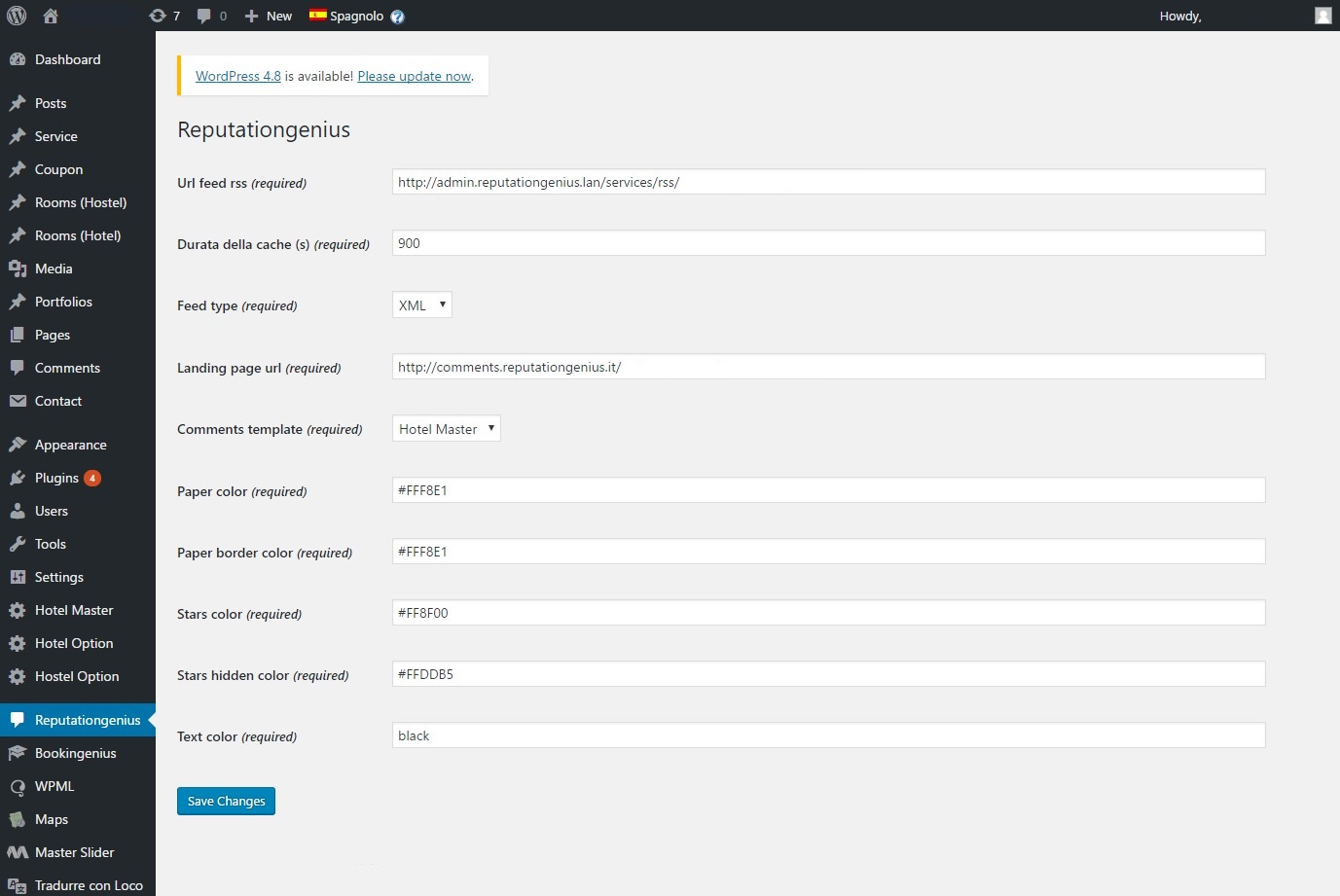Click the Save Changes button
The height and width of the screenshot is (896, 1340).
coord(226,801)
